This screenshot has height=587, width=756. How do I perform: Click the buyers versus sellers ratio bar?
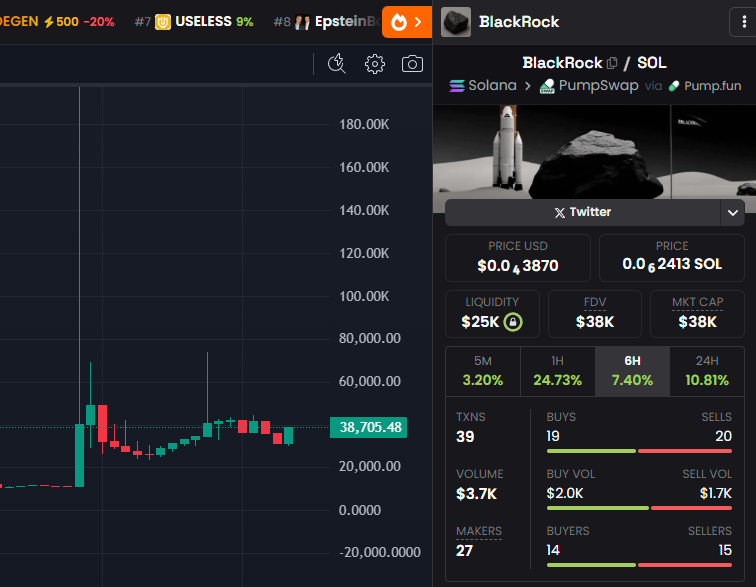click(x=639, y=565)
